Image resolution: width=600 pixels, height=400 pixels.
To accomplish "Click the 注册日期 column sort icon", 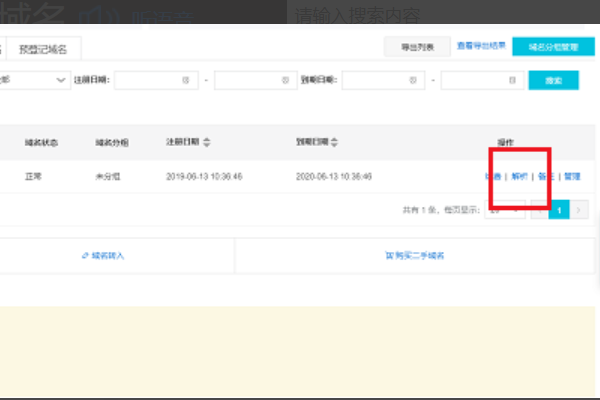I will (207, 142).
